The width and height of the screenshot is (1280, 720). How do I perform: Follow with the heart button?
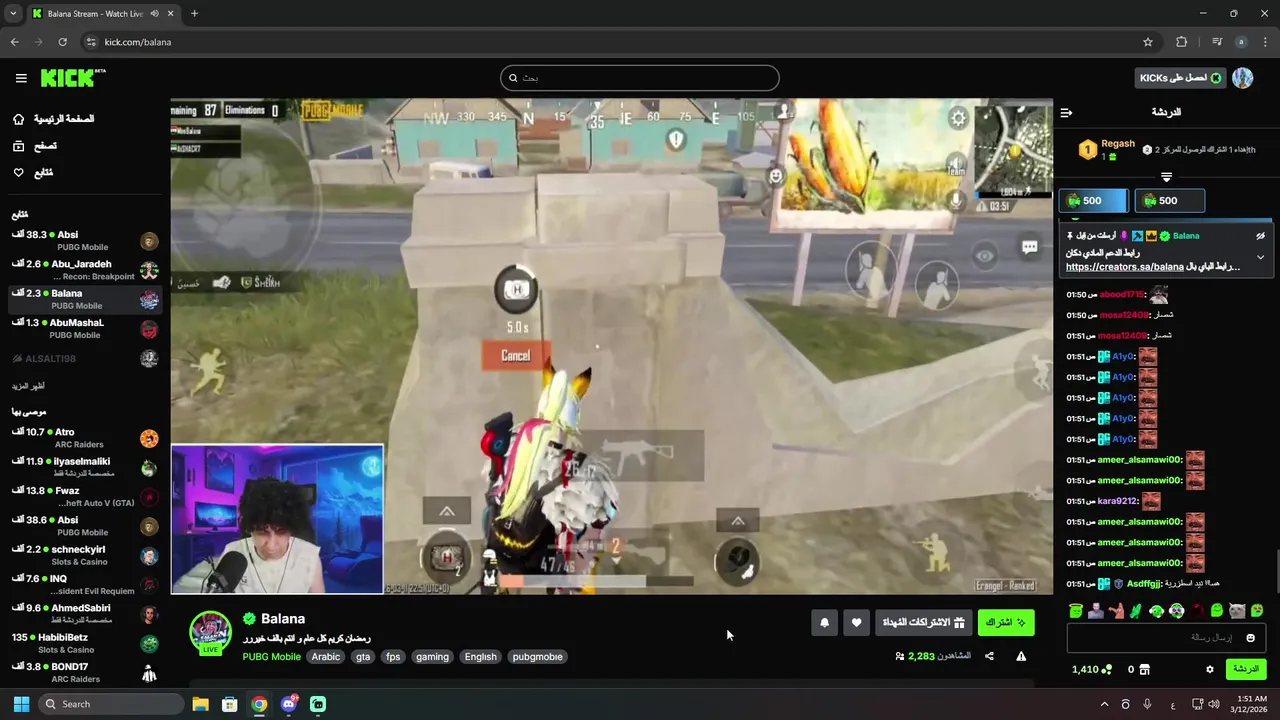click(x=856, y=623)
